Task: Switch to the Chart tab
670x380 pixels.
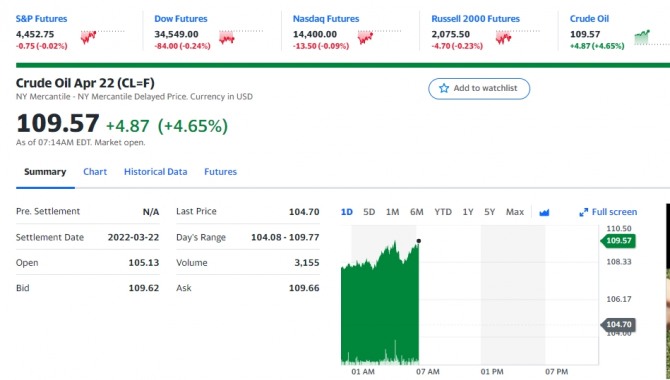Action: pos(95,172)
